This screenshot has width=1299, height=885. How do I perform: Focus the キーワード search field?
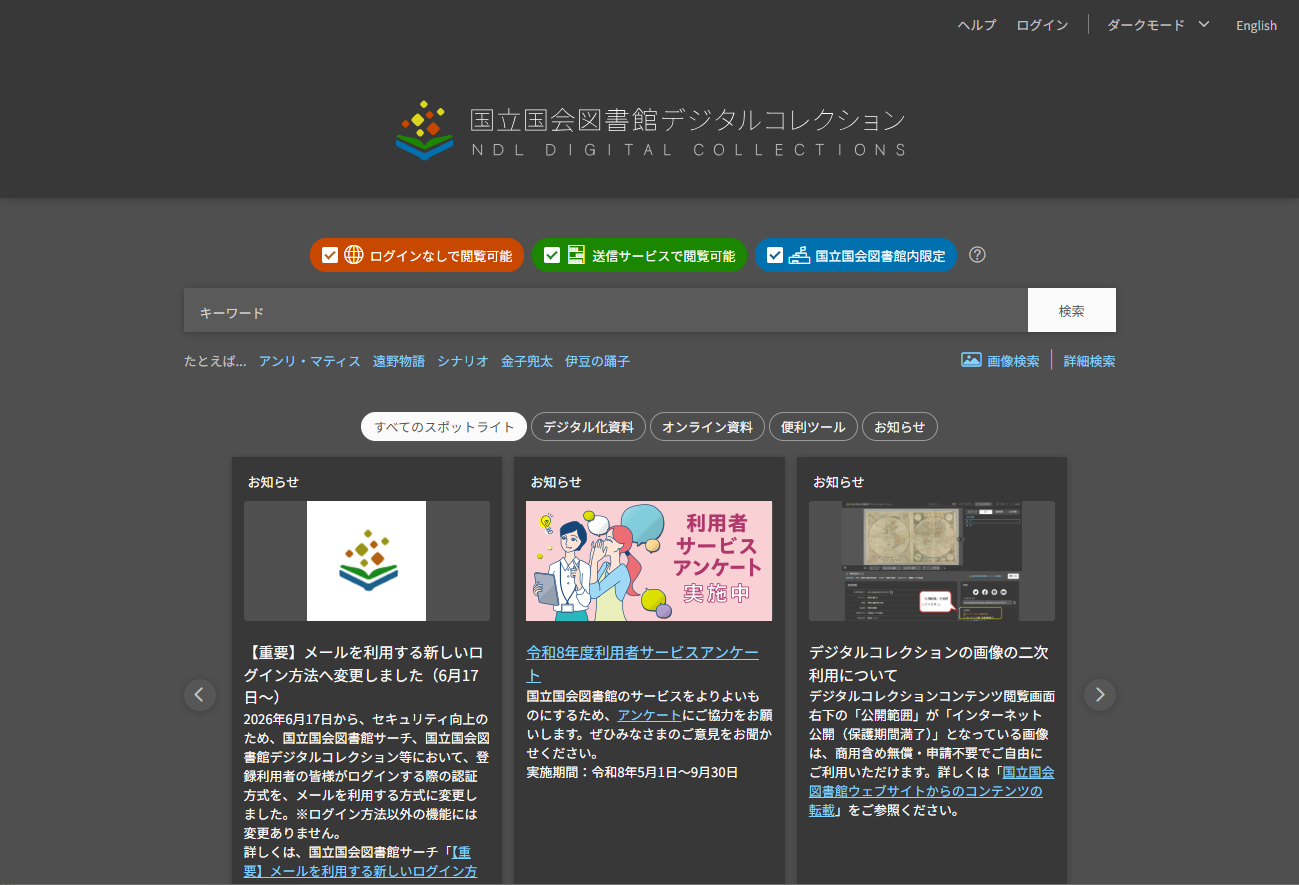pyautogui.click(x=606, y=310)
